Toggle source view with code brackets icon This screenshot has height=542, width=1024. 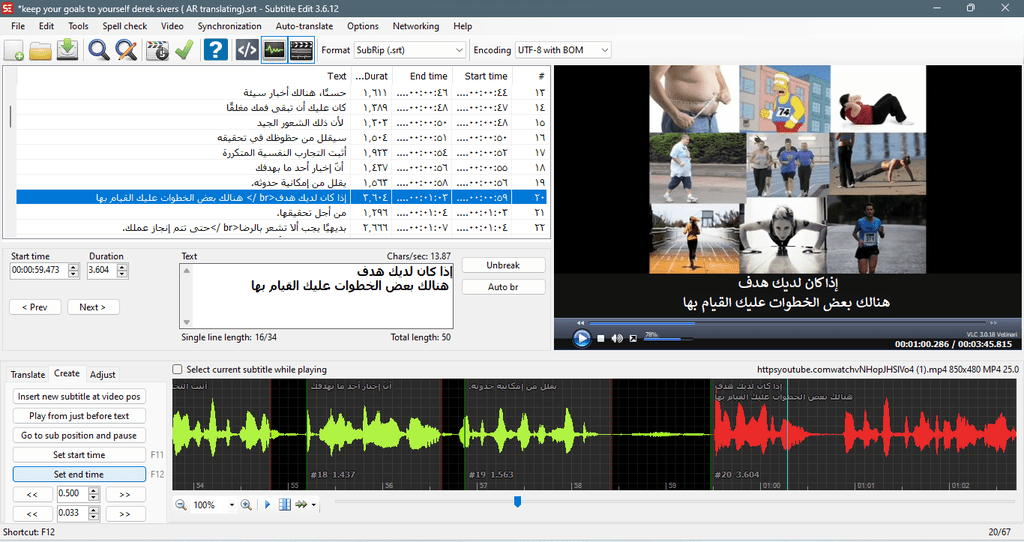pos(247,50)
